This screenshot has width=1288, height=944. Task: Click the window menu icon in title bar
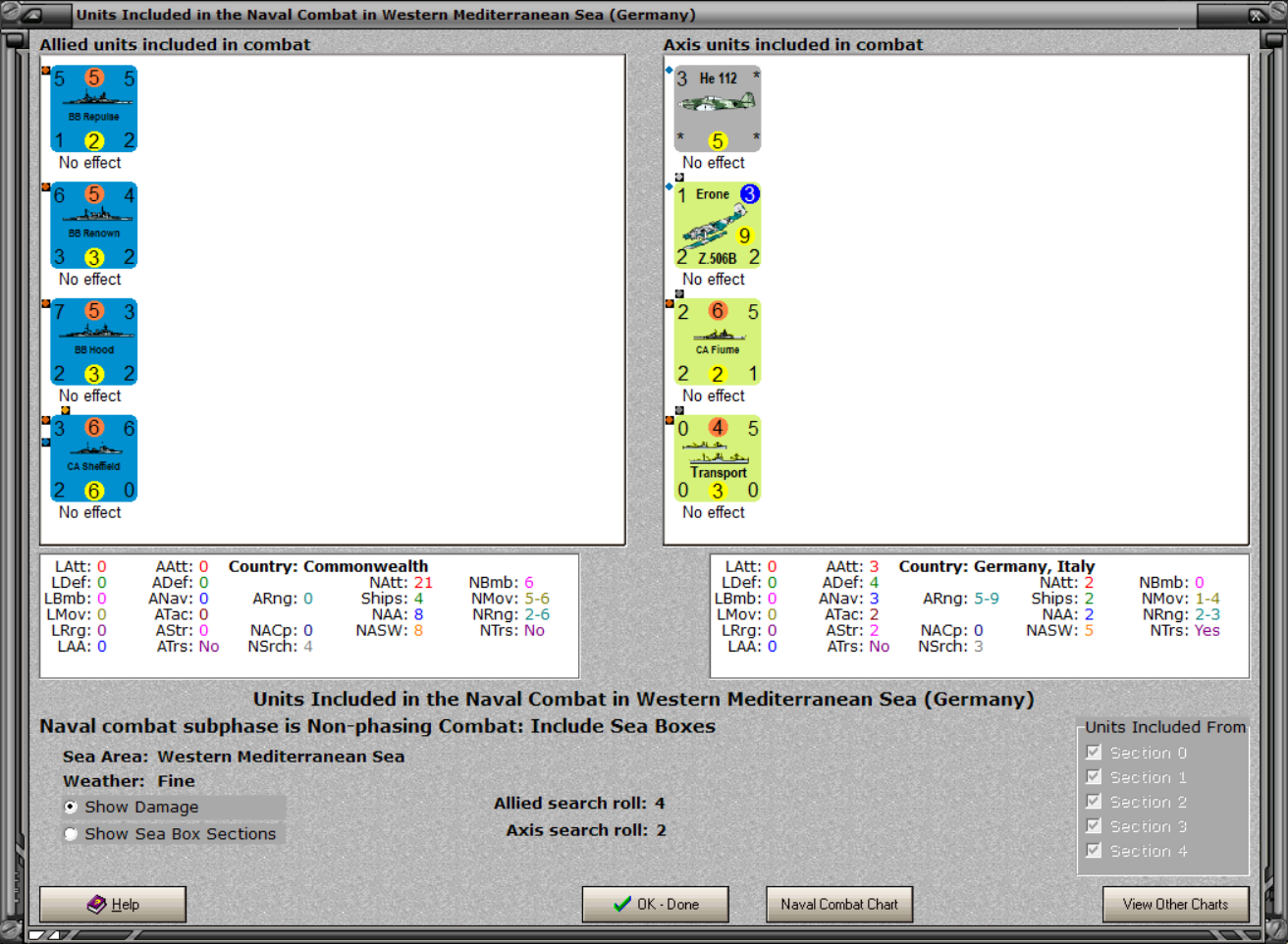pos(30,15)
